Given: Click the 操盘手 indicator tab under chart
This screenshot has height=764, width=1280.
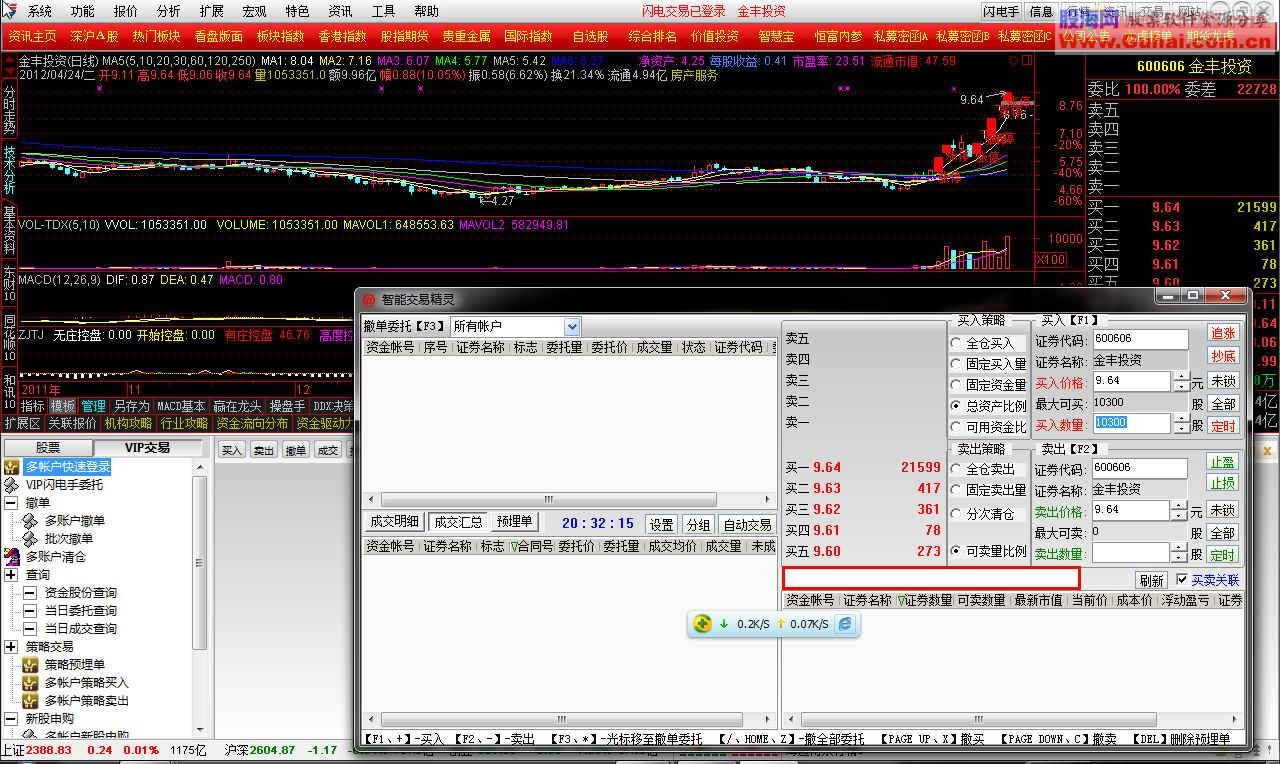Looking at the screenshot, I should (x=287, y=406).
